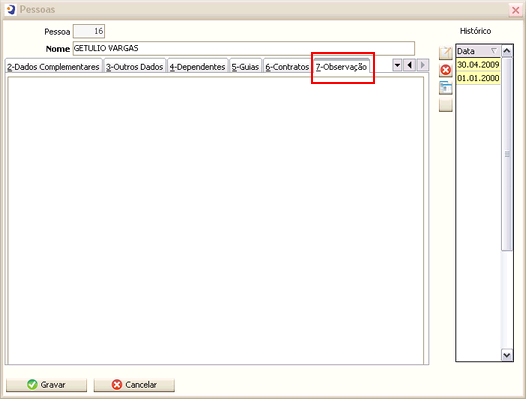
Task: Select the 30.04.2009 history row
Action: tap(478, 64)
